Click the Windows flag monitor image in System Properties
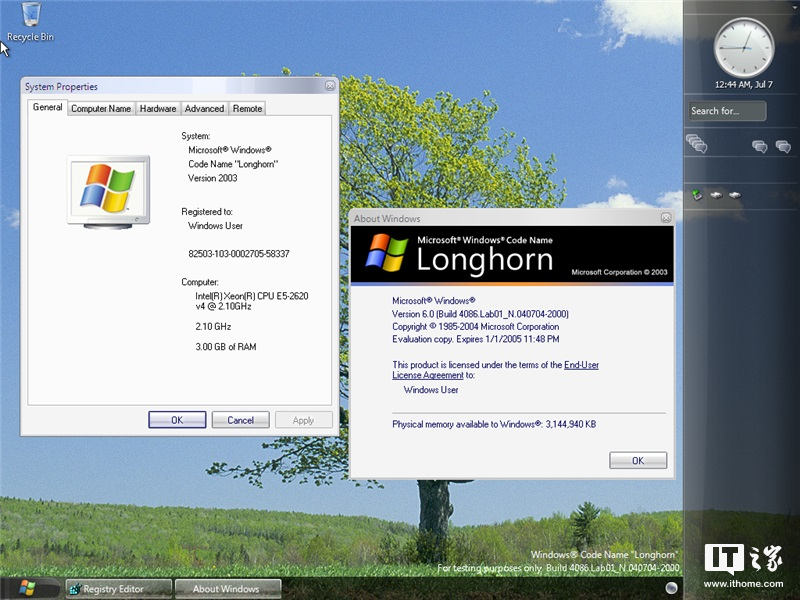The width and height of the screenshot is (800, 600). click(x=108, y=192)
